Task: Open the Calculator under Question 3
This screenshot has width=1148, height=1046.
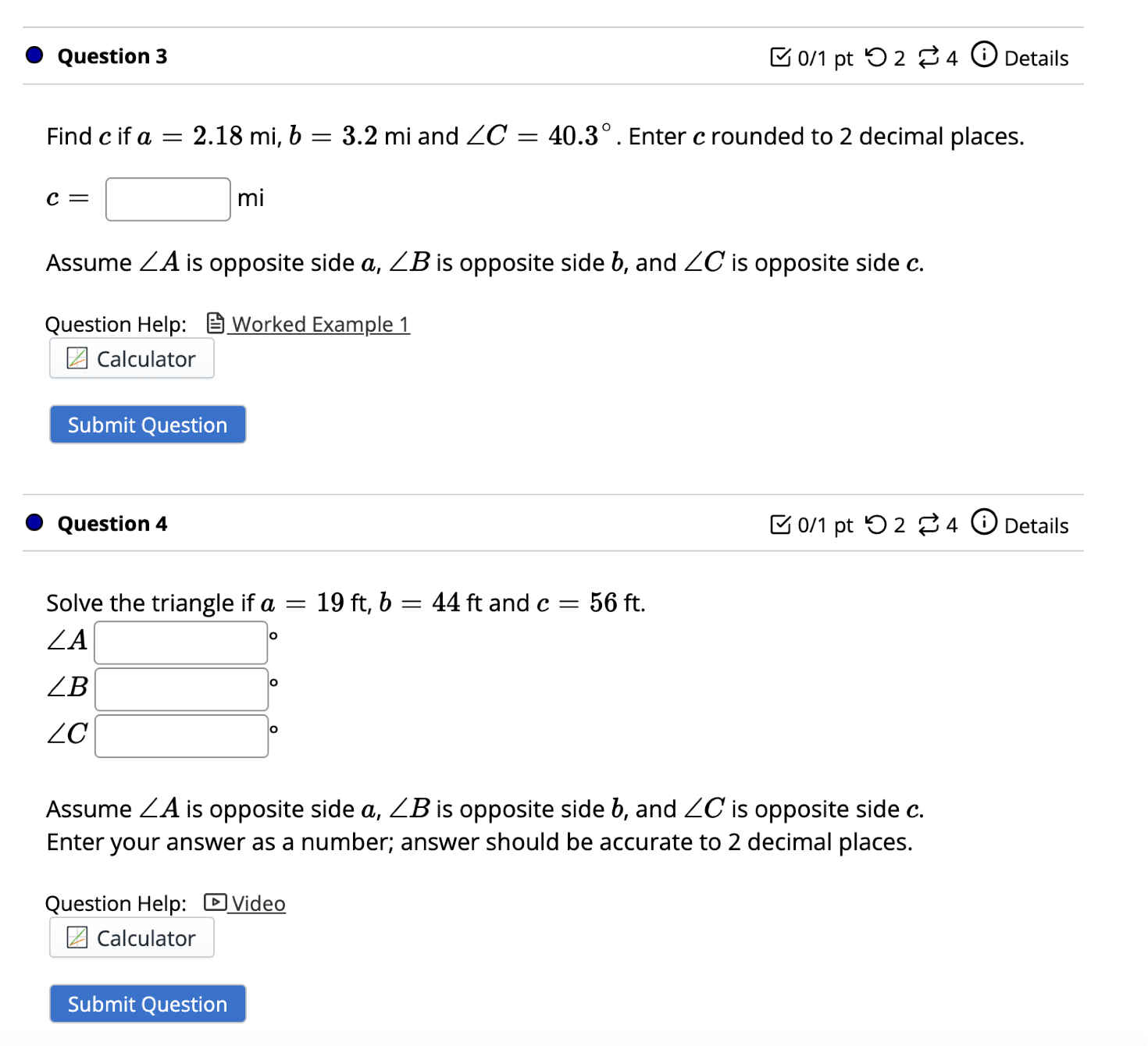Action: [131, 358]
